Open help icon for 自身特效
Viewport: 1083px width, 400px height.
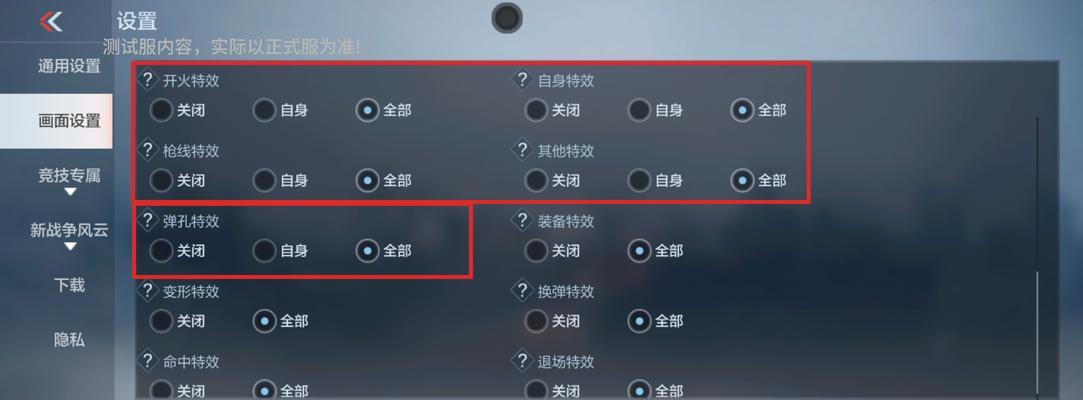tap(523, 79)
